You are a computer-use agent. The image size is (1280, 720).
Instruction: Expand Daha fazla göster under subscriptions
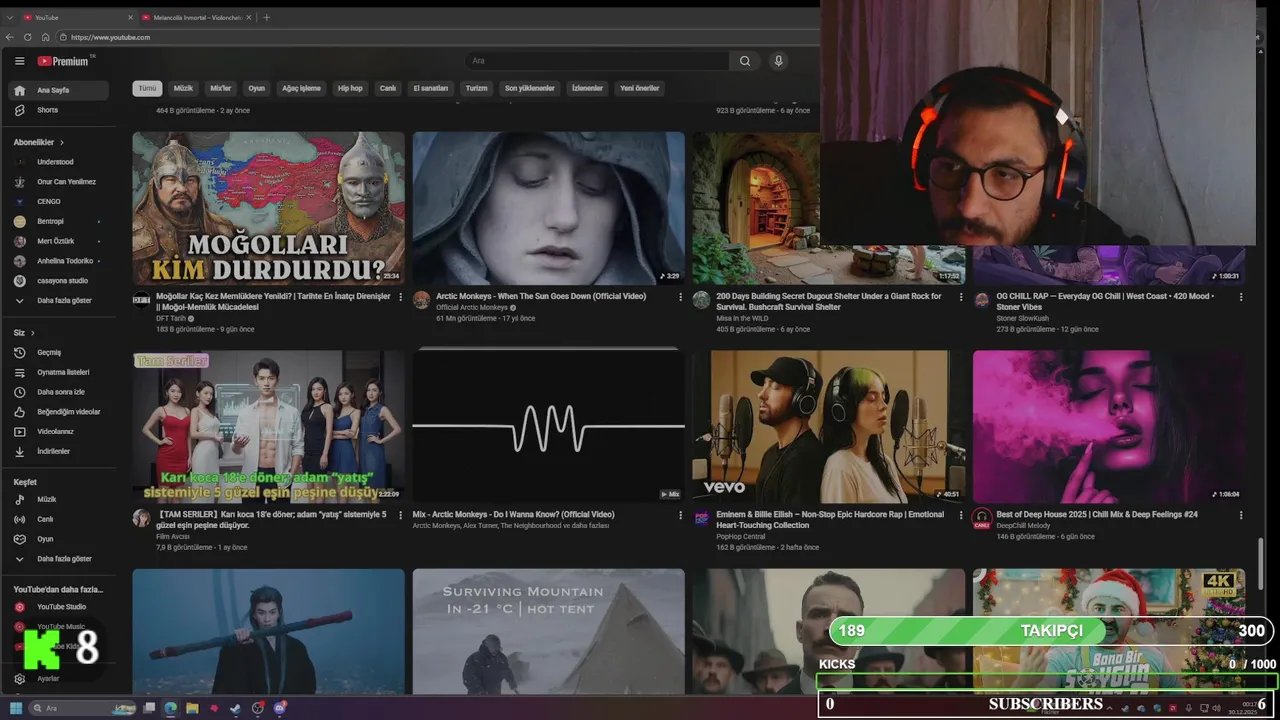58,300
